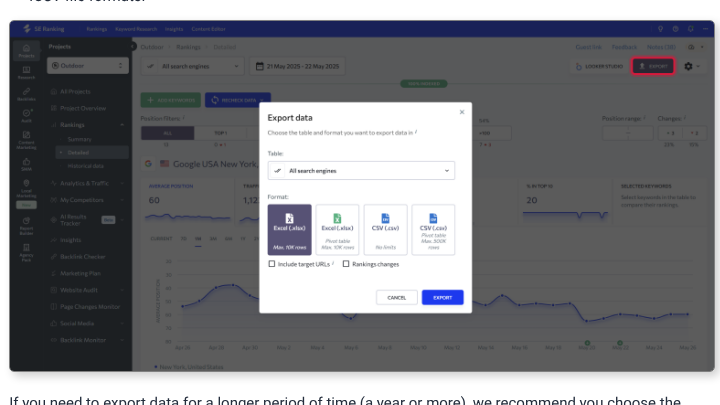The height and width of the screenshot is (405, 720).
Task: Select the CSV (.csv) No limits format
Action: point(385,230)
